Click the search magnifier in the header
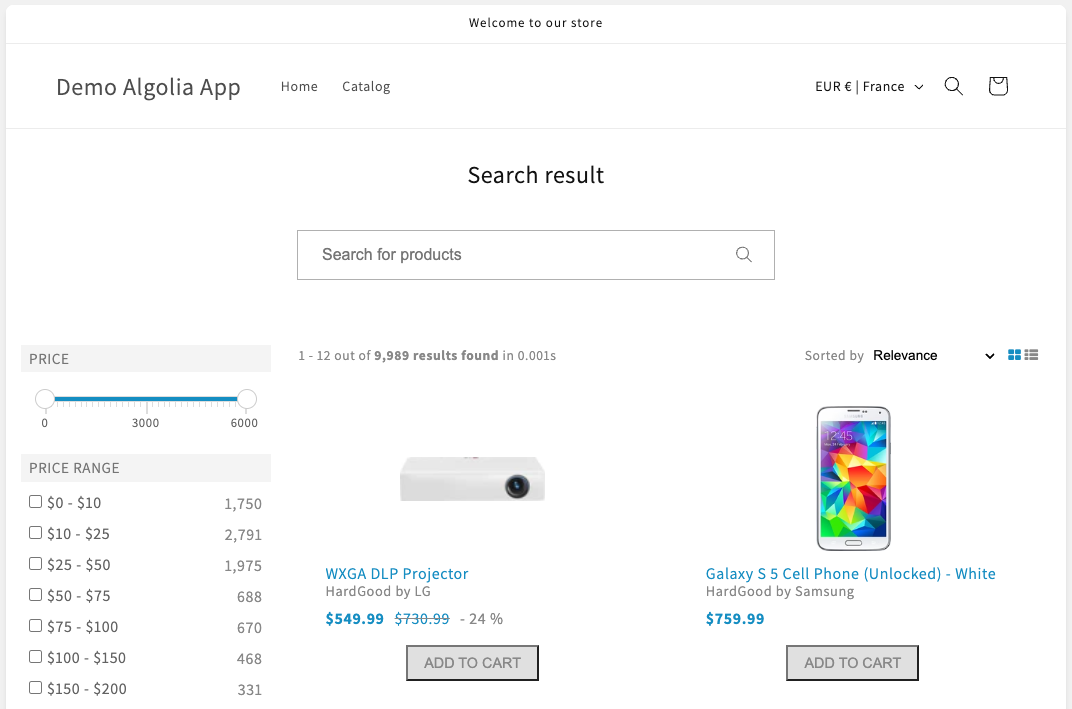This screenshot has width=1072, height=709. pyautogui.click(x=953, y=86)
